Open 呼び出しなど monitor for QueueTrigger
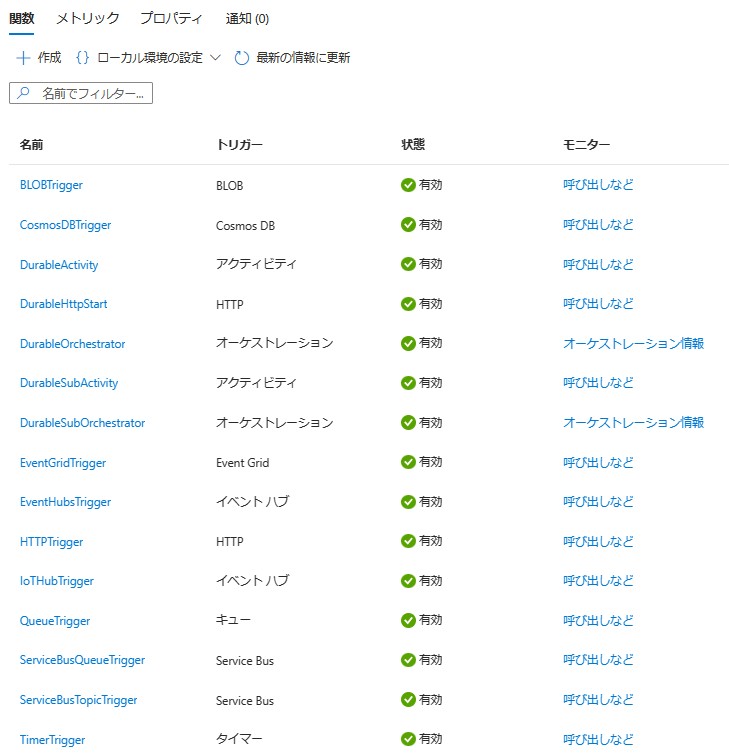729x753 pixels. [598, 620]
